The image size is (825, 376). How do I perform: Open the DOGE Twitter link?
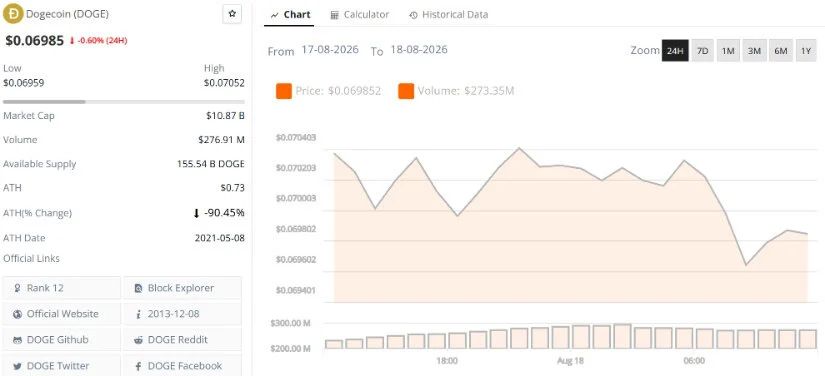pyautogui.click(x=62, y=365)
